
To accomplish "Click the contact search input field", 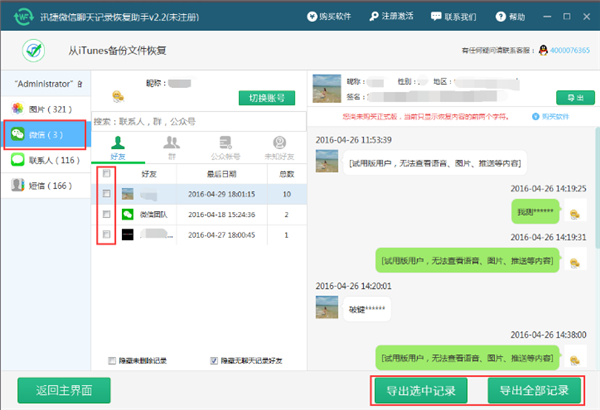I will [199, 121].
